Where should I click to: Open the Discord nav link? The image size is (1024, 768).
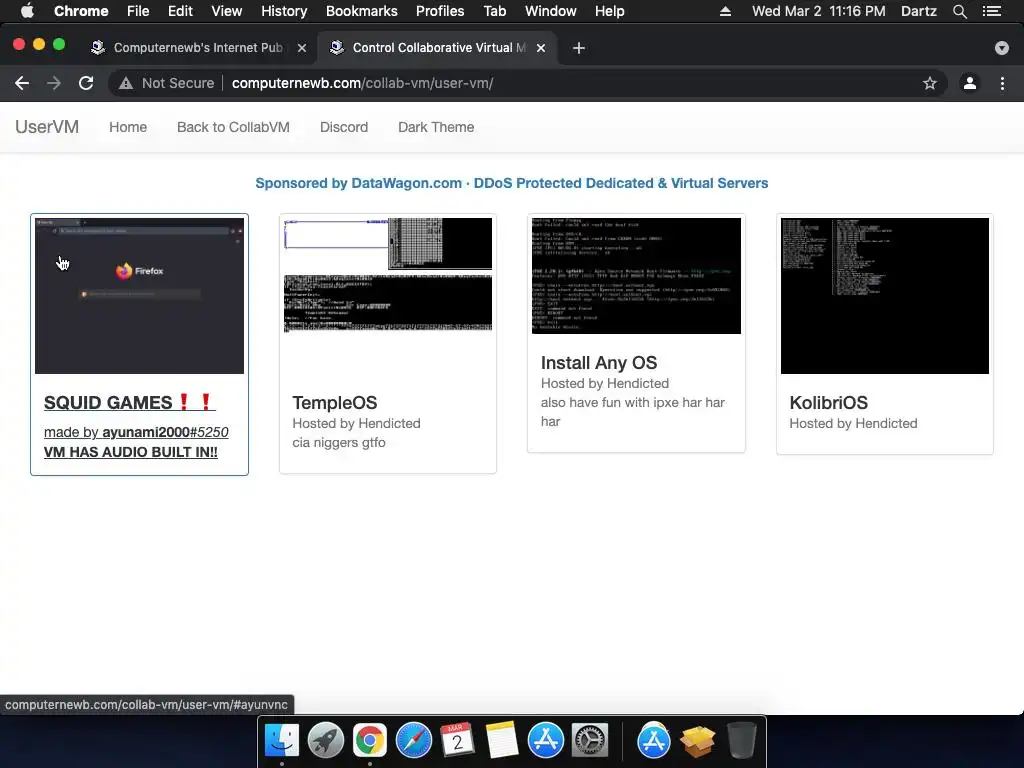[x=344, y=127]
